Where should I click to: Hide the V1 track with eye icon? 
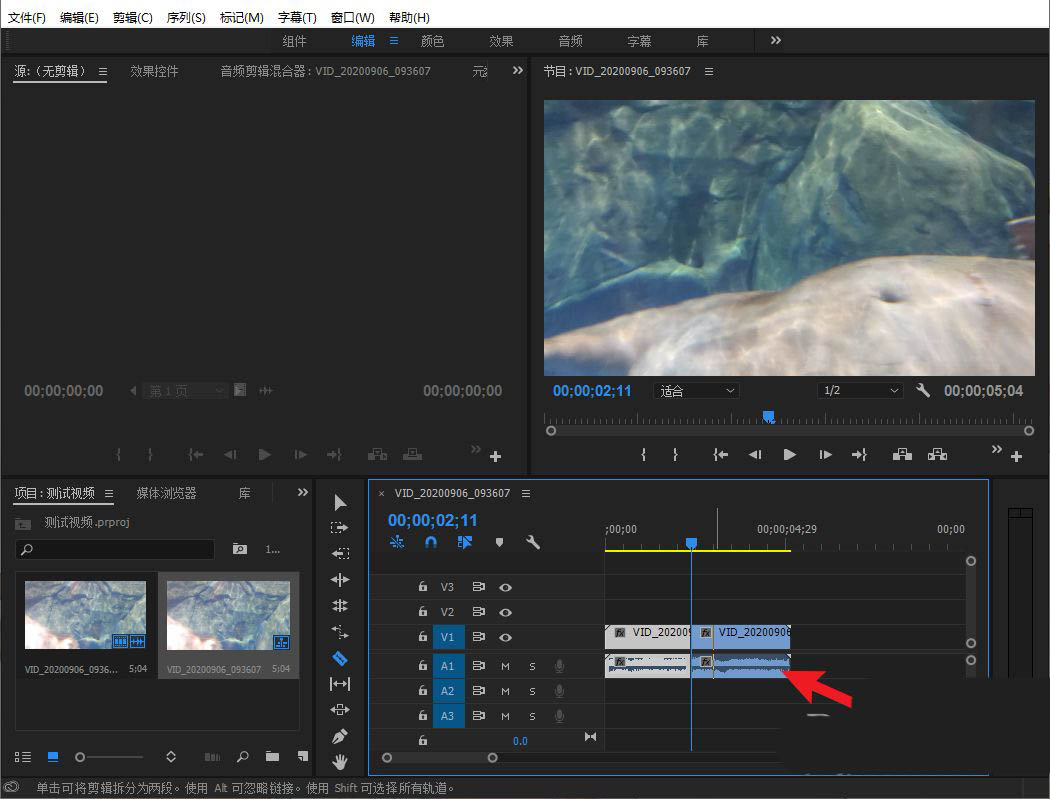(506, 637)
